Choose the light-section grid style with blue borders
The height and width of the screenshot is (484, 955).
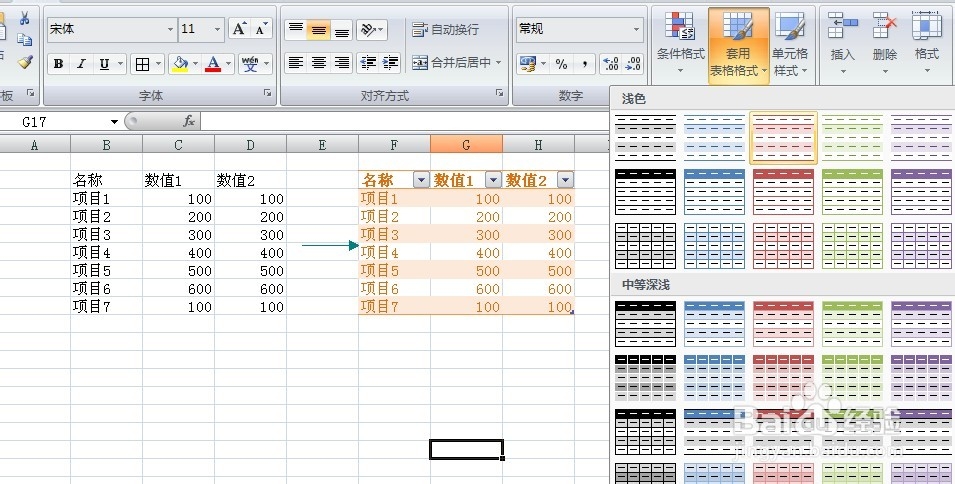[x=714, y=246]
